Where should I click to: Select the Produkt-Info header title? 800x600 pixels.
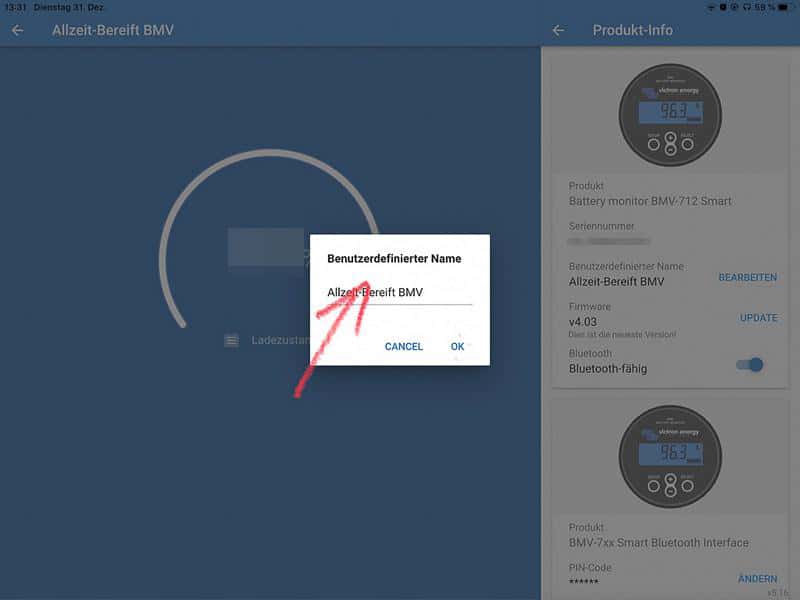(632, 30)
